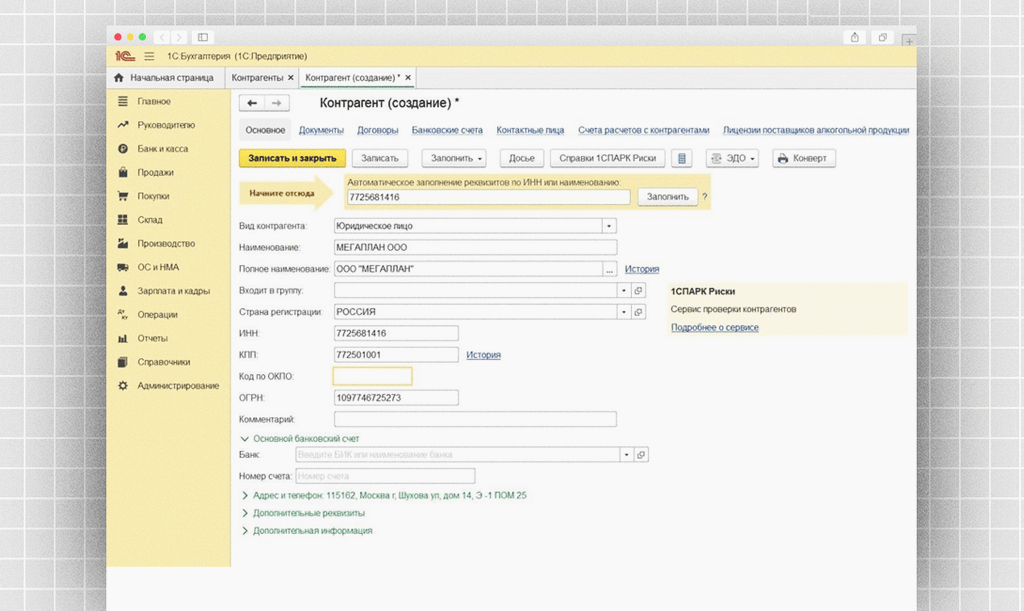Click the Код по ОКПО input field
Screen dimensions: 1024x611
[x=372, y=376]
